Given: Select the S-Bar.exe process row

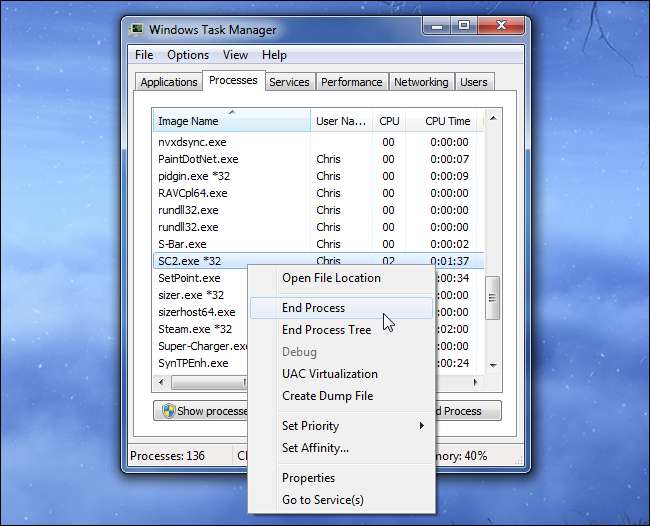Looking at the screenshot, I should point(318,244).
